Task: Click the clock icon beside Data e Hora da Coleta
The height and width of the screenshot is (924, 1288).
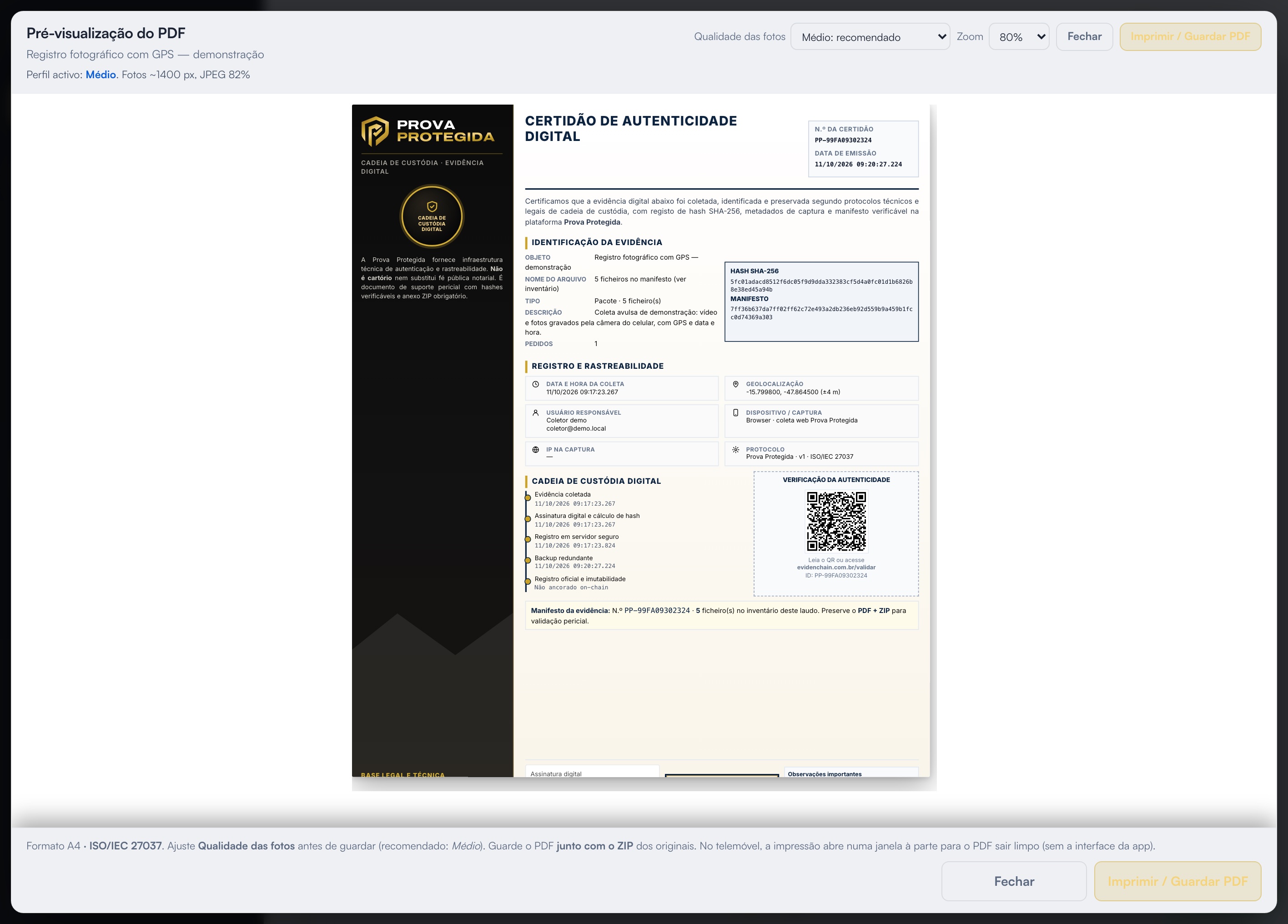Action: coord(536,385)
